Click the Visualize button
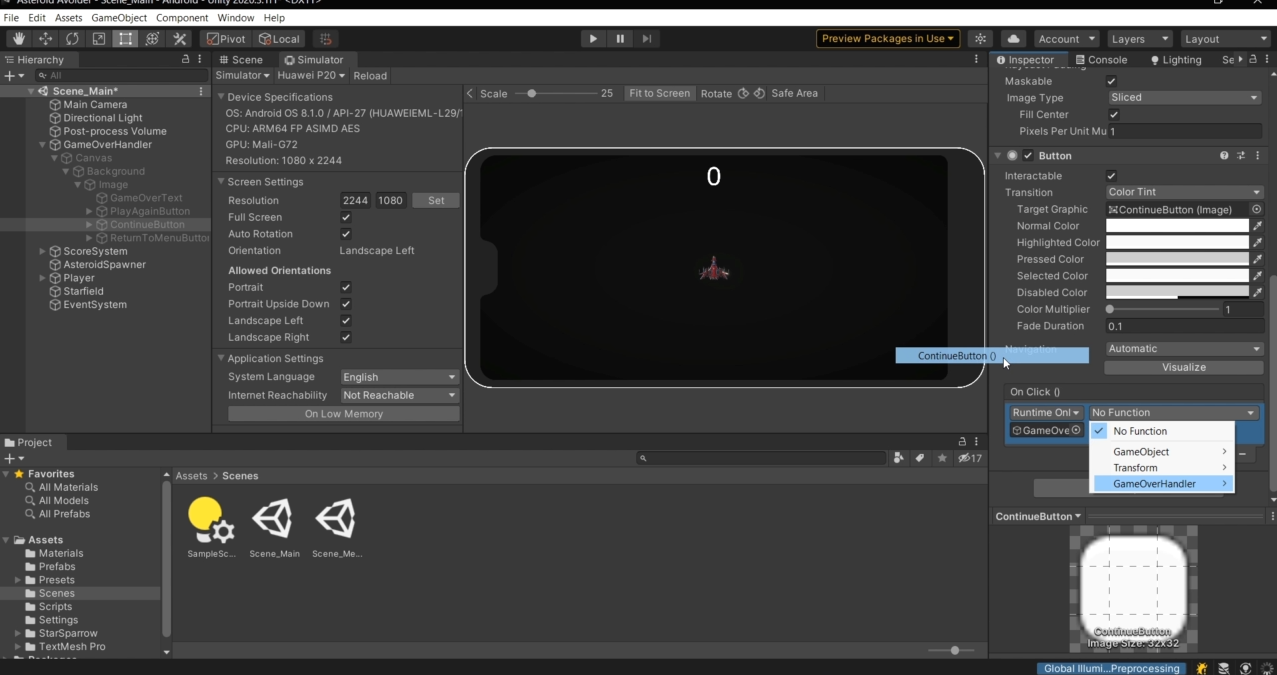 point(1184,367)
